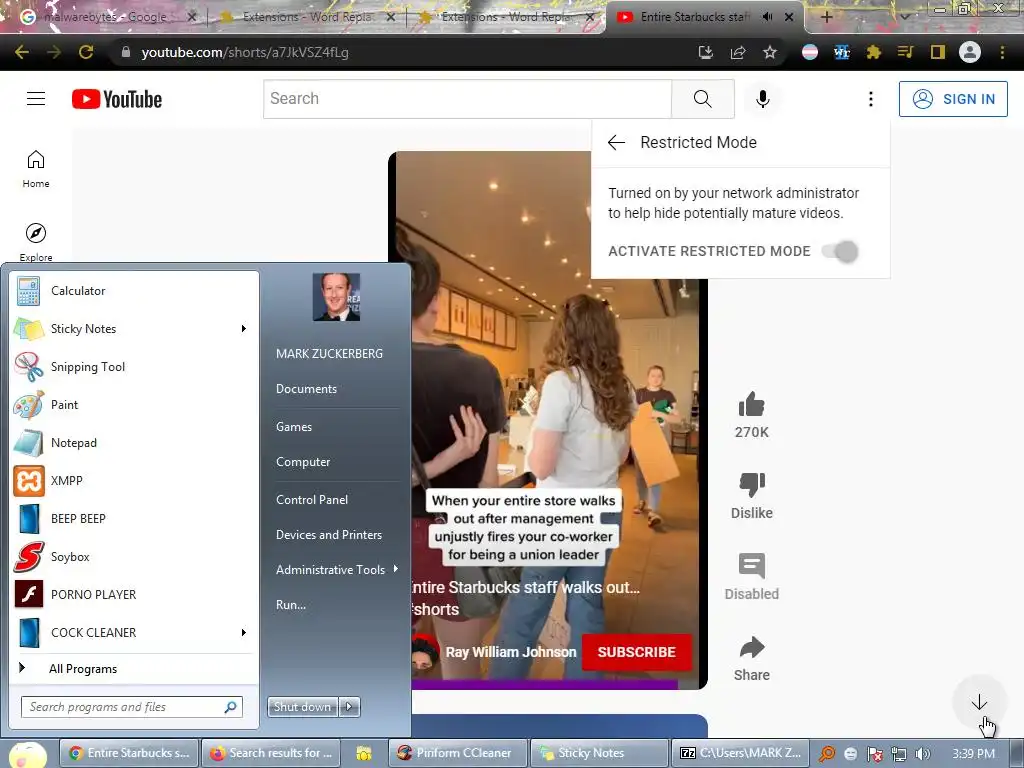Click the 3:39 PM taskbar clock
The height and width of the screenshot is (768, 1024).
click(973, 754)
